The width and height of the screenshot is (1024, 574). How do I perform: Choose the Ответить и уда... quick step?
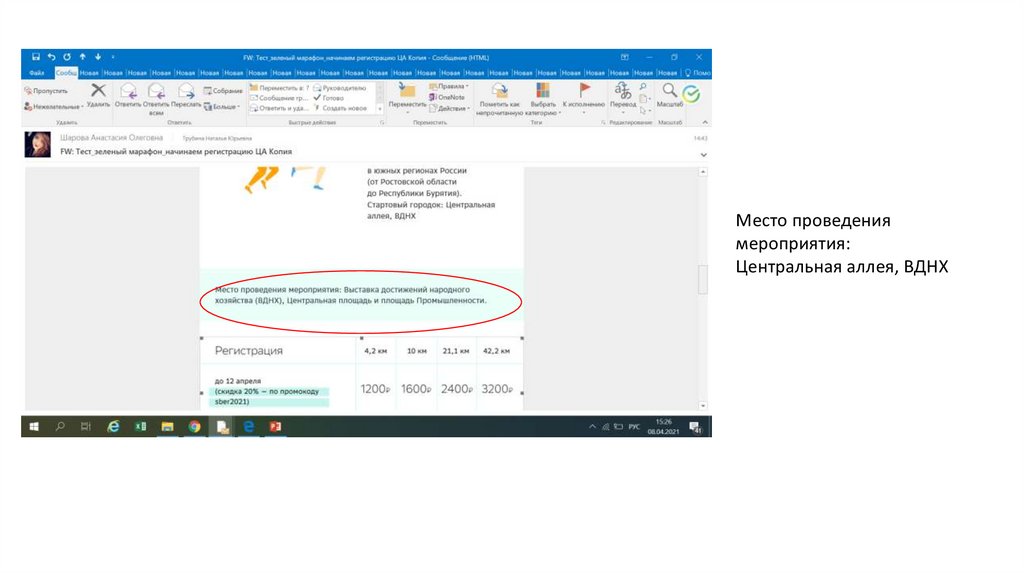pos(278,108)
